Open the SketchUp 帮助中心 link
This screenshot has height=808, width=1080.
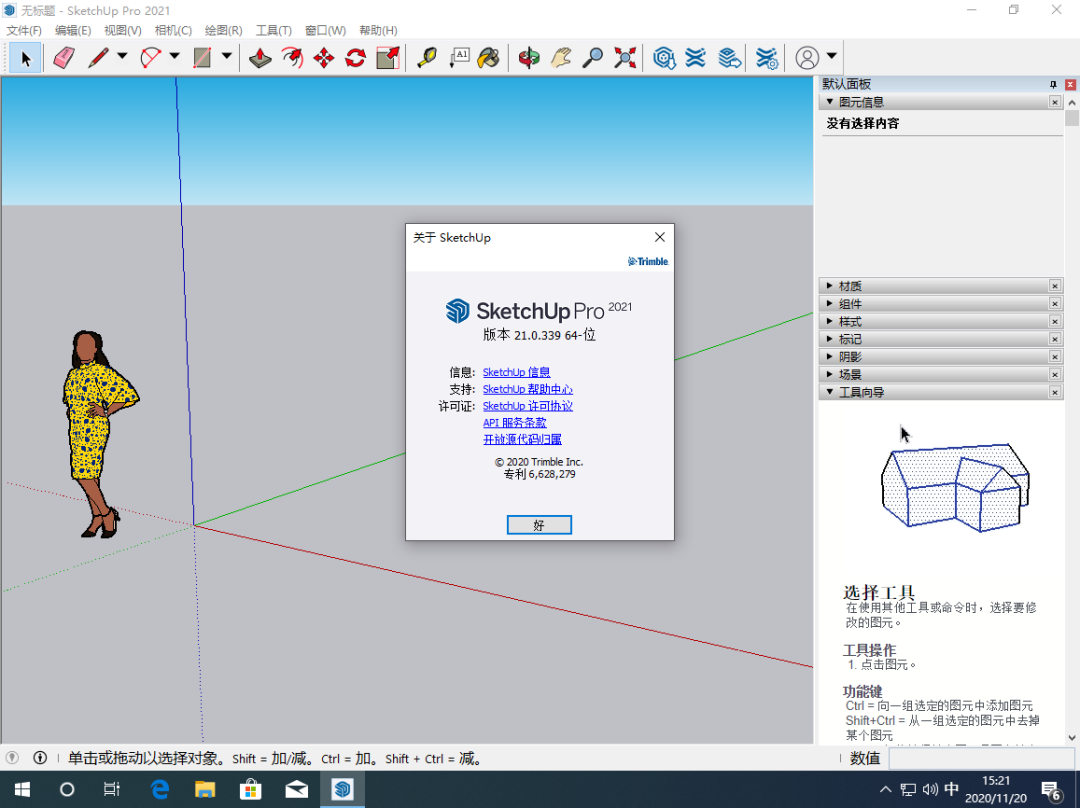pos(528,389)
